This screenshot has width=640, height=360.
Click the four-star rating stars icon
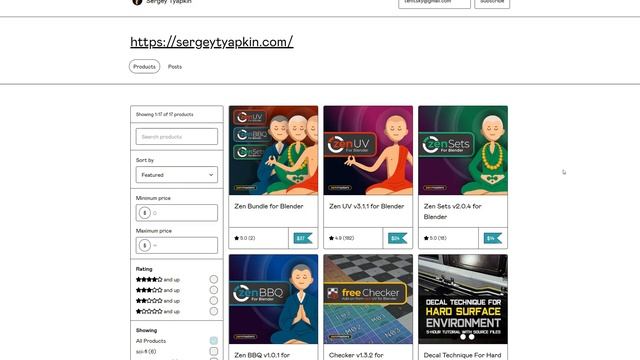(x=149, y=280)
